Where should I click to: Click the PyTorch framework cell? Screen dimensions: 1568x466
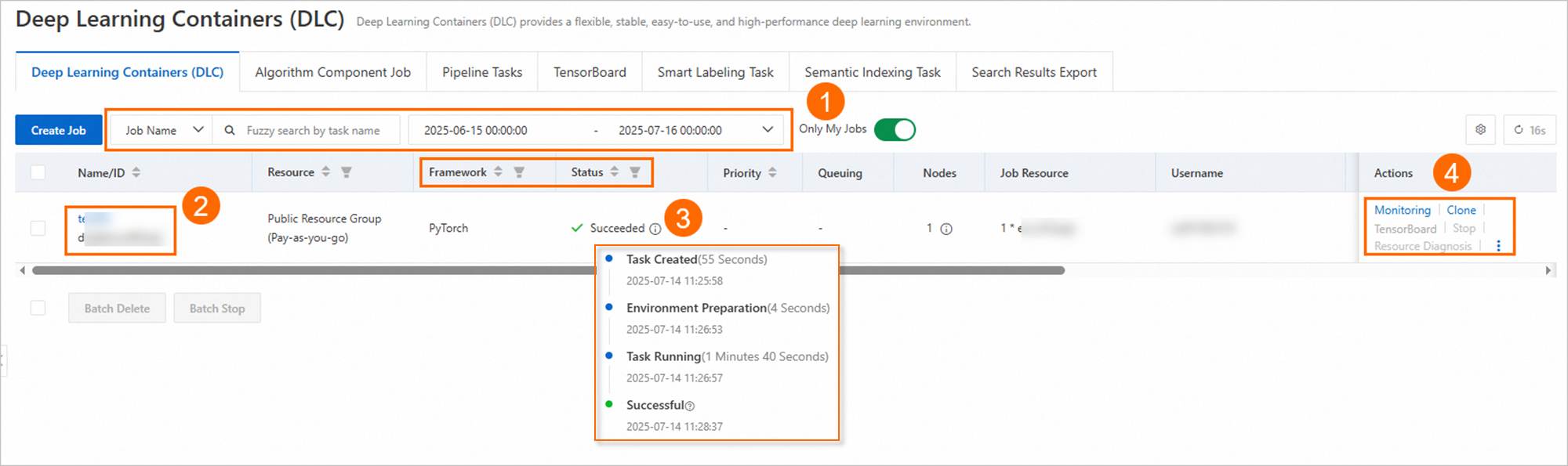[448, 228]
